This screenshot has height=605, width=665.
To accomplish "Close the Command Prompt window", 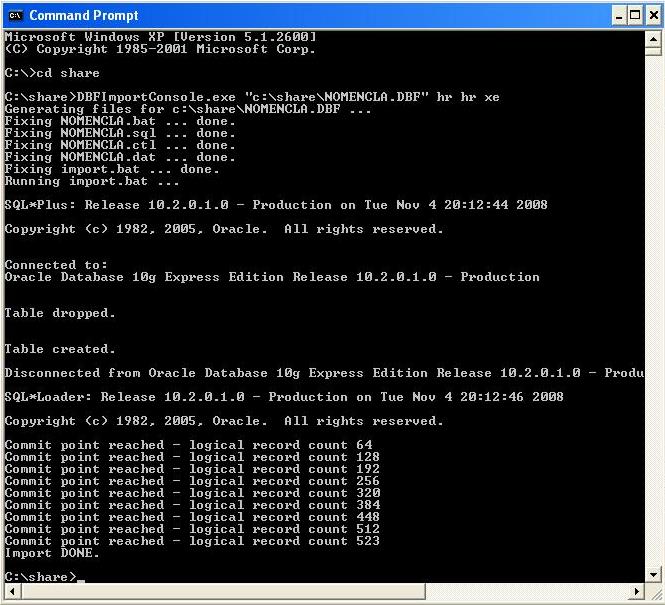I will [654, 16].
